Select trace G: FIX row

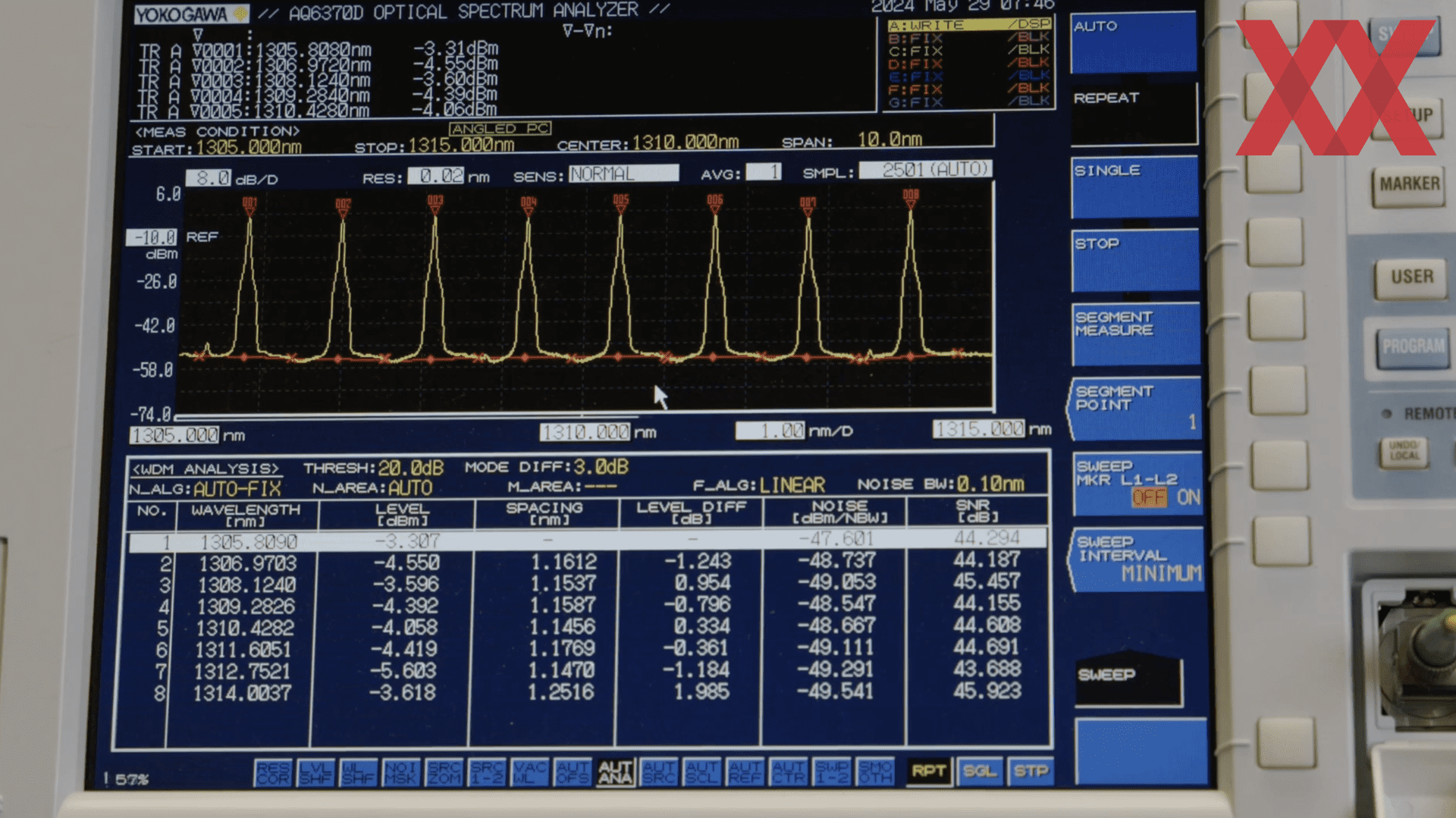[970, 102]
